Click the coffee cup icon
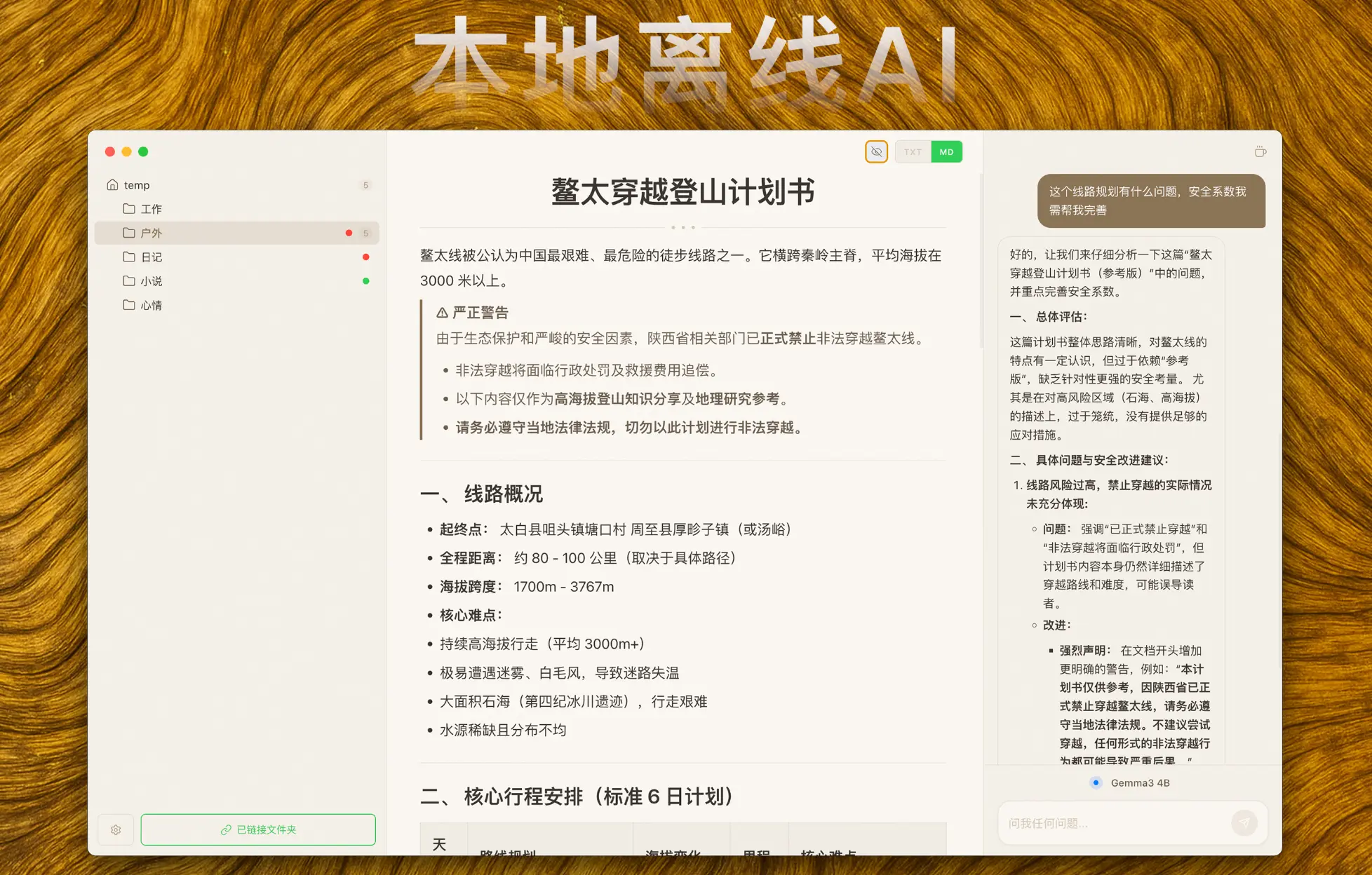Screen dimensions: 1372x875 pos(1260,151)
